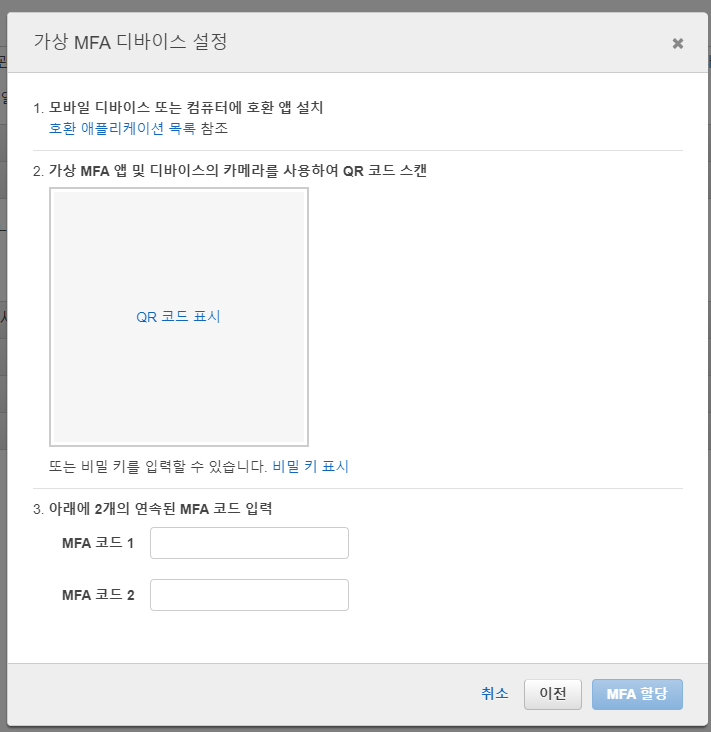Click the MFA 코드 2 label
The image size is (711, 732).
coord(98,595)
